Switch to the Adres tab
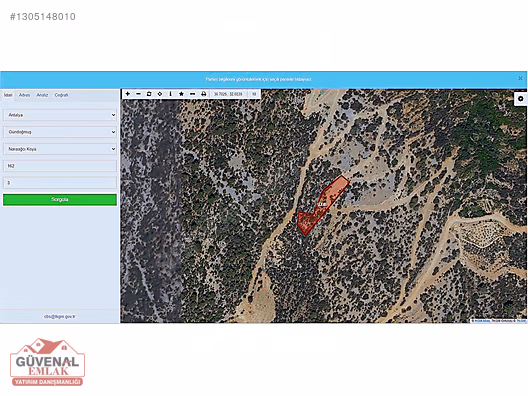 (24, 95)
